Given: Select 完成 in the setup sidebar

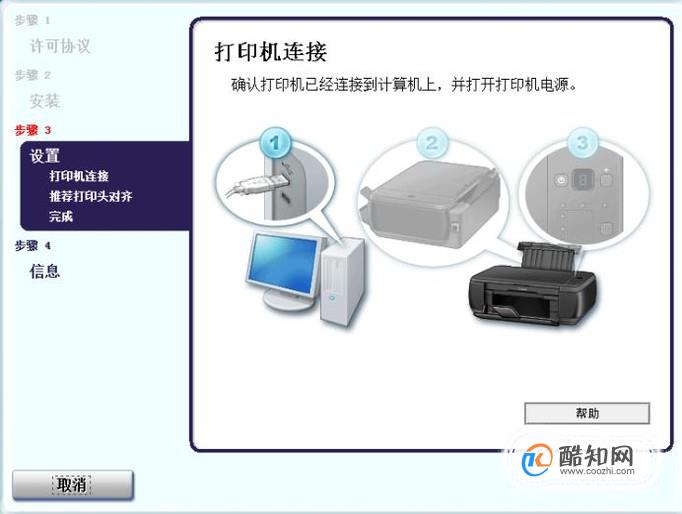Looking at the screenshot, I should click(61, 216).
